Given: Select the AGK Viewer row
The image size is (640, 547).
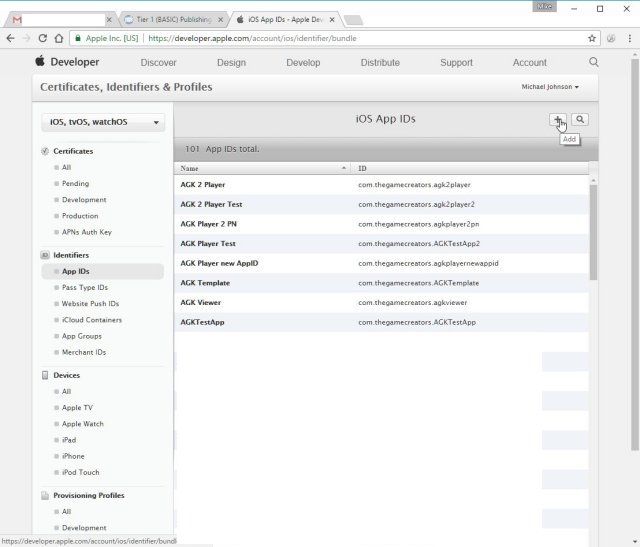Looking at the screenshot, I should point(382,302).
